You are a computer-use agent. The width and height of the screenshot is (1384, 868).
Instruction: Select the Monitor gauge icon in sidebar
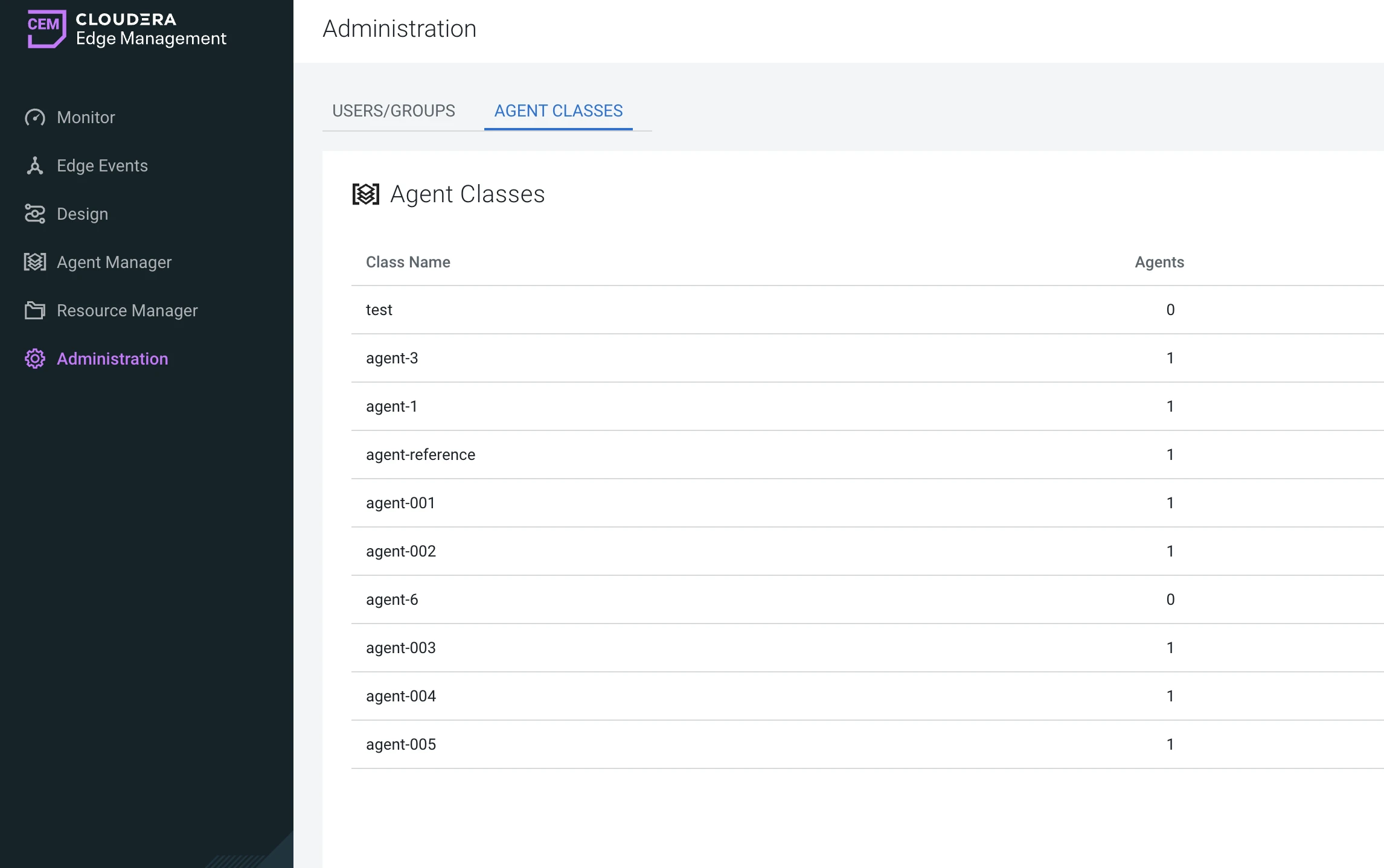(x=35, y=118)
